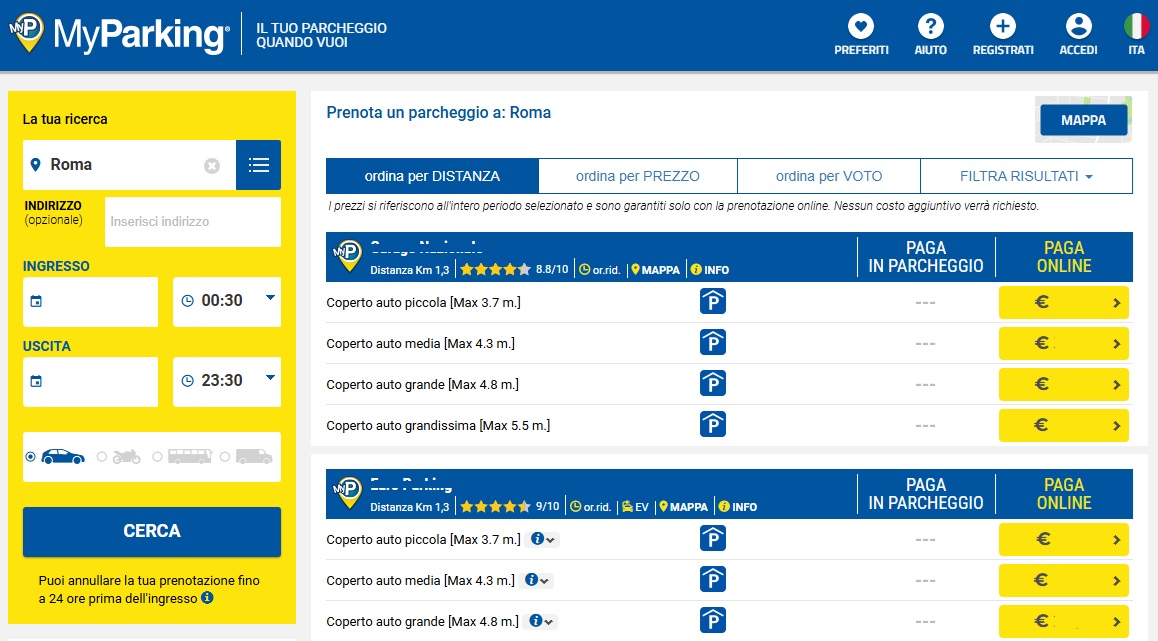1158x641 pixels.
Task: Open INFO of the 8.8/10 parking
Action: point(710,270)
